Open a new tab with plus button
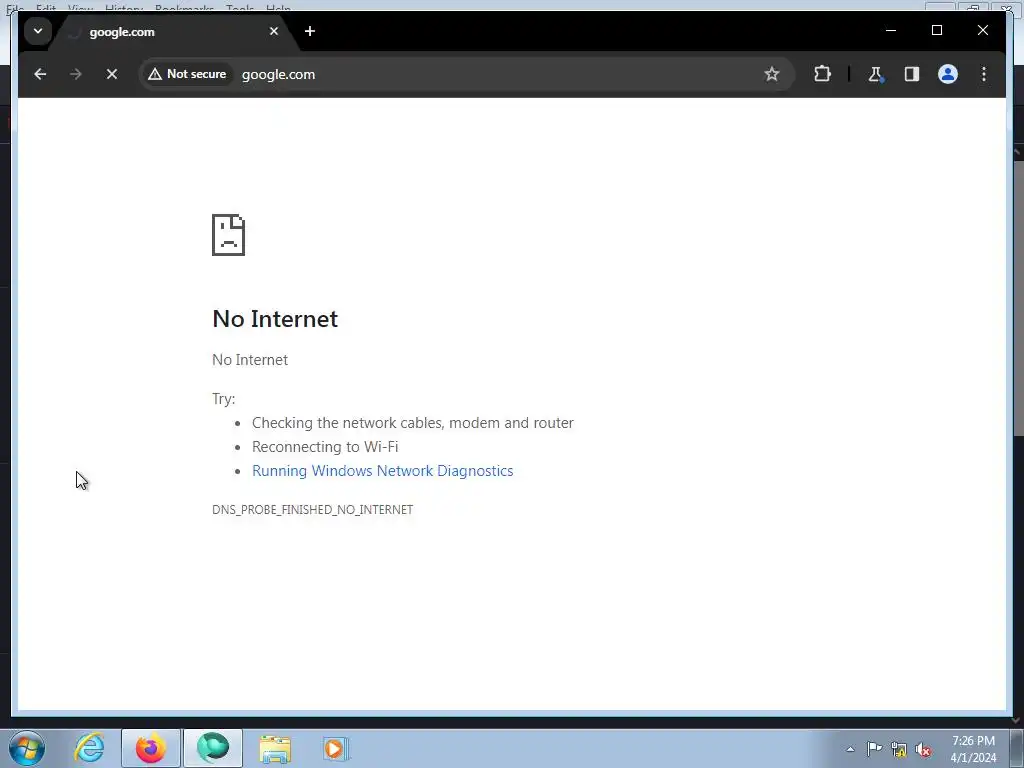Screen dimensions: 1024x768 click(310, 31)
